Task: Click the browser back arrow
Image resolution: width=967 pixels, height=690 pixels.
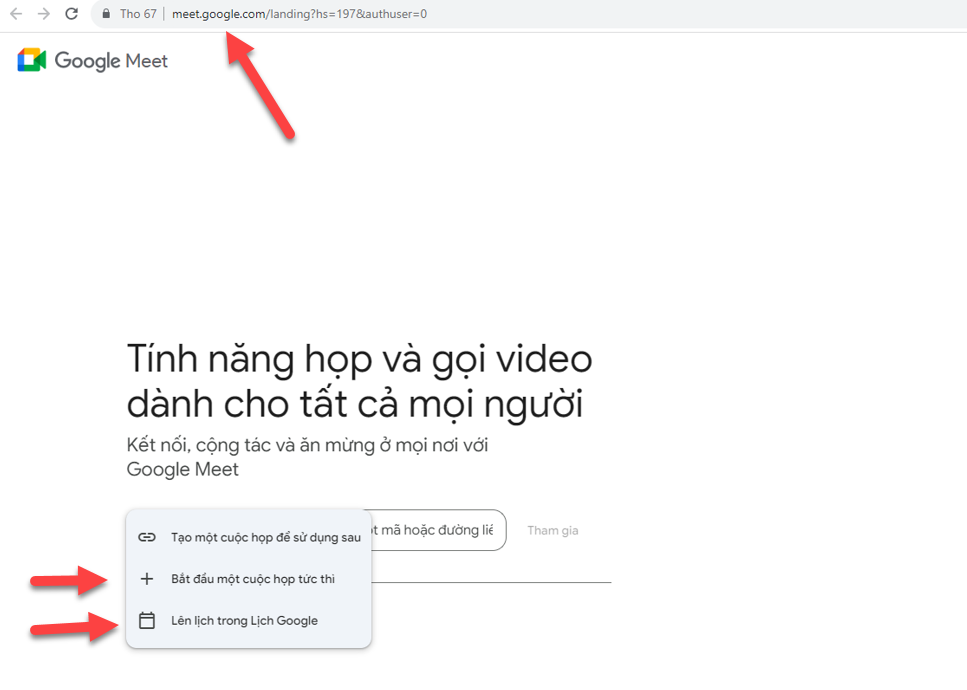Action: tap(16, 14)
